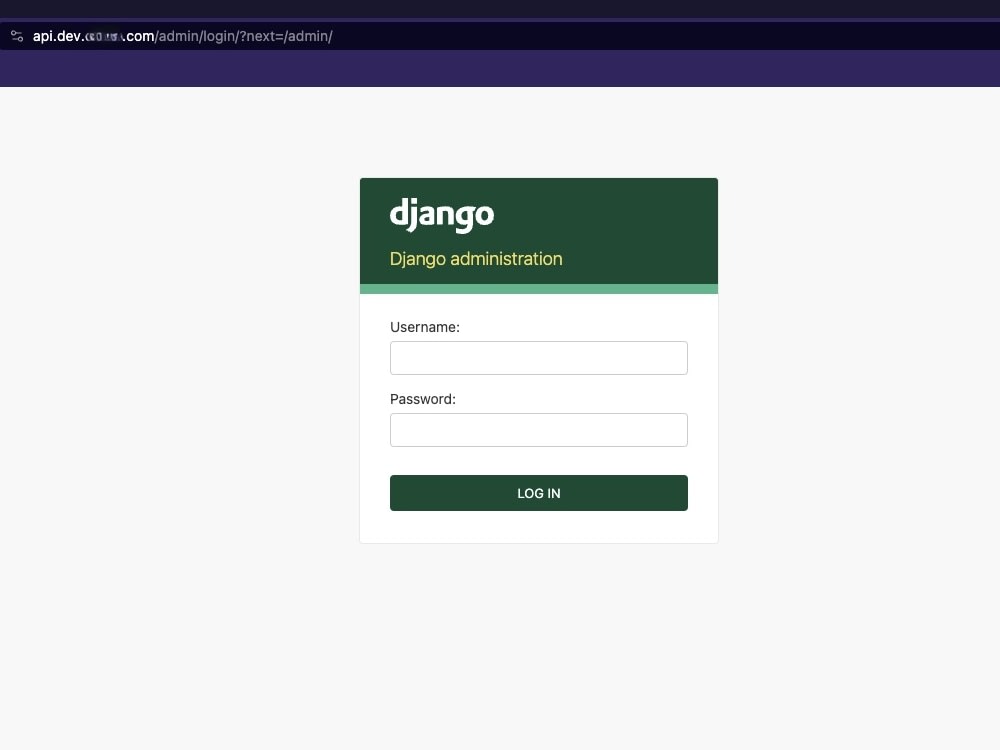Screen dimensions: 1000x750
Task: Click the Username label
Action: [424, 327]
